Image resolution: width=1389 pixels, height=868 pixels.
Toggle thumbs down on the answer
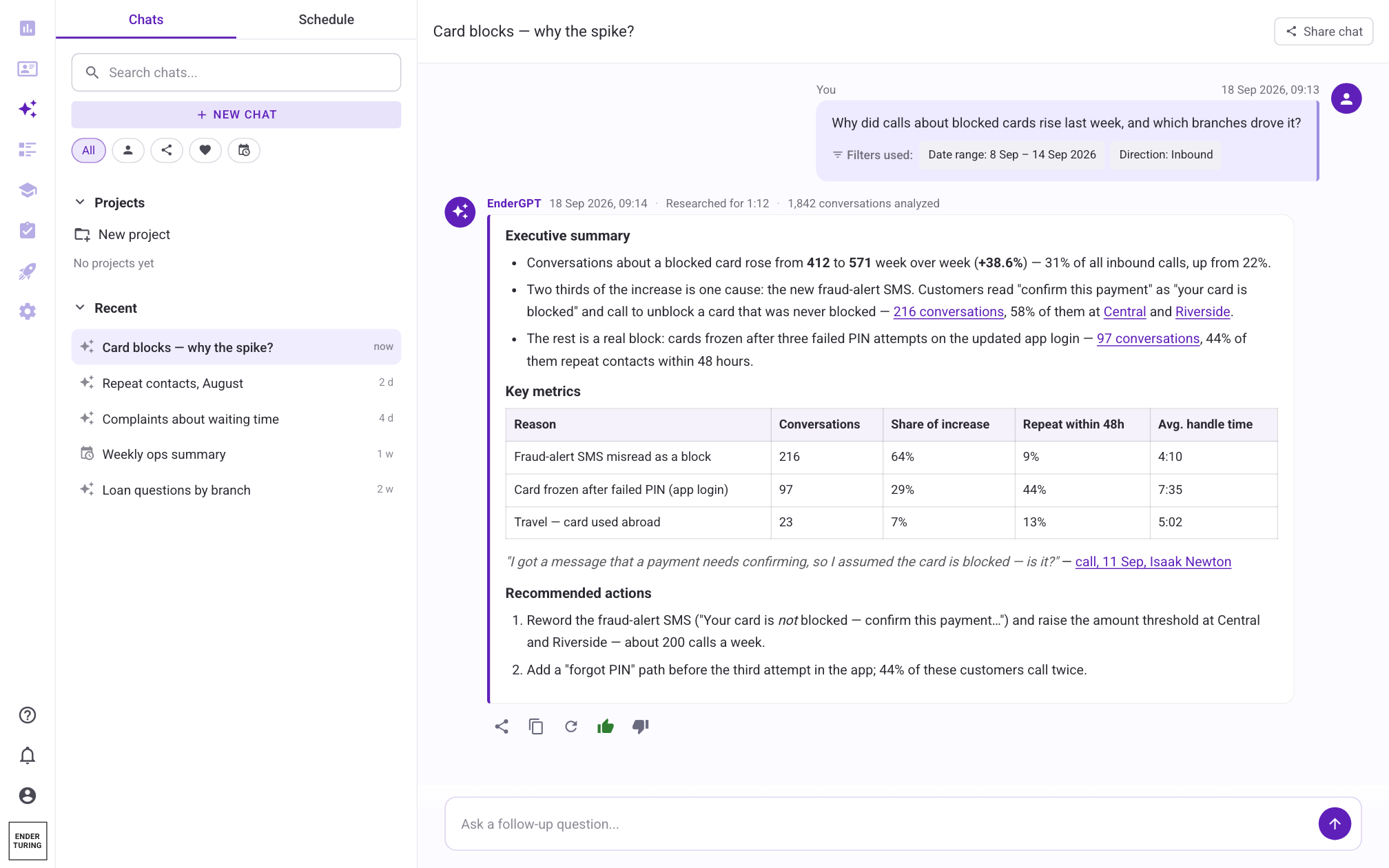tap(641, 727)
